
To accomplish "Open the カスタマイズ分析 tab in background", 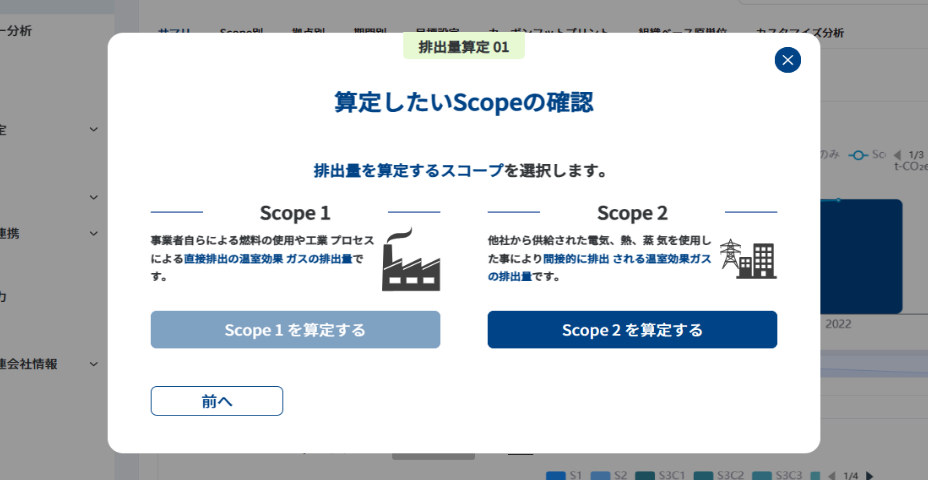I will [x=800, y=33].
